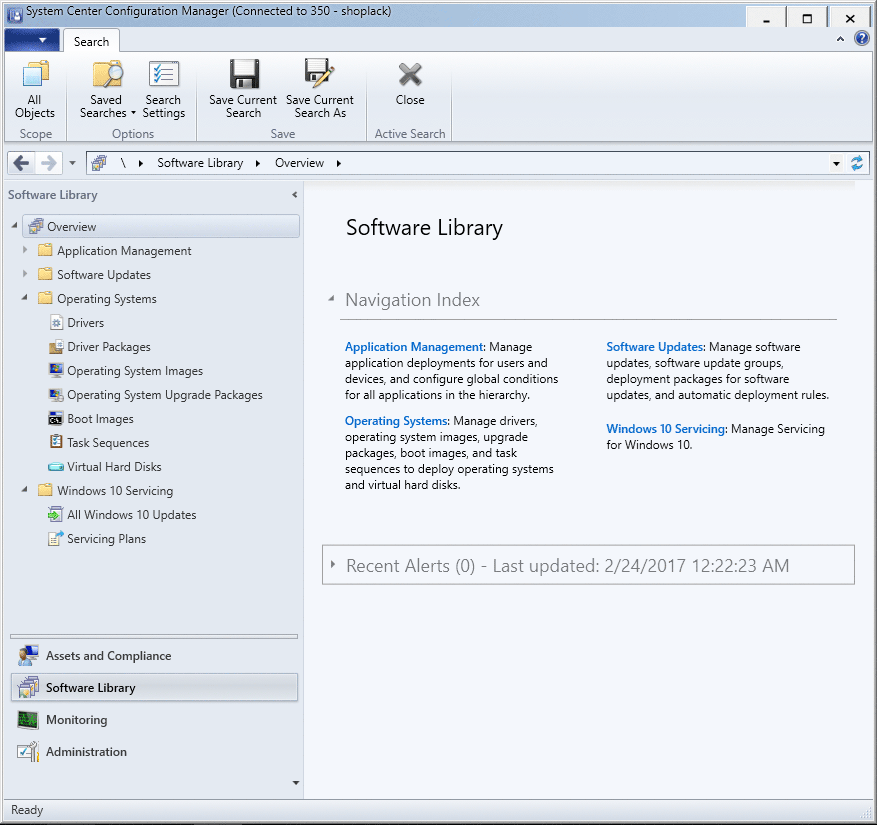Go back with the navigation arrow
The width and height of the screenshot is (877, 825).
[x=21, y=163]
